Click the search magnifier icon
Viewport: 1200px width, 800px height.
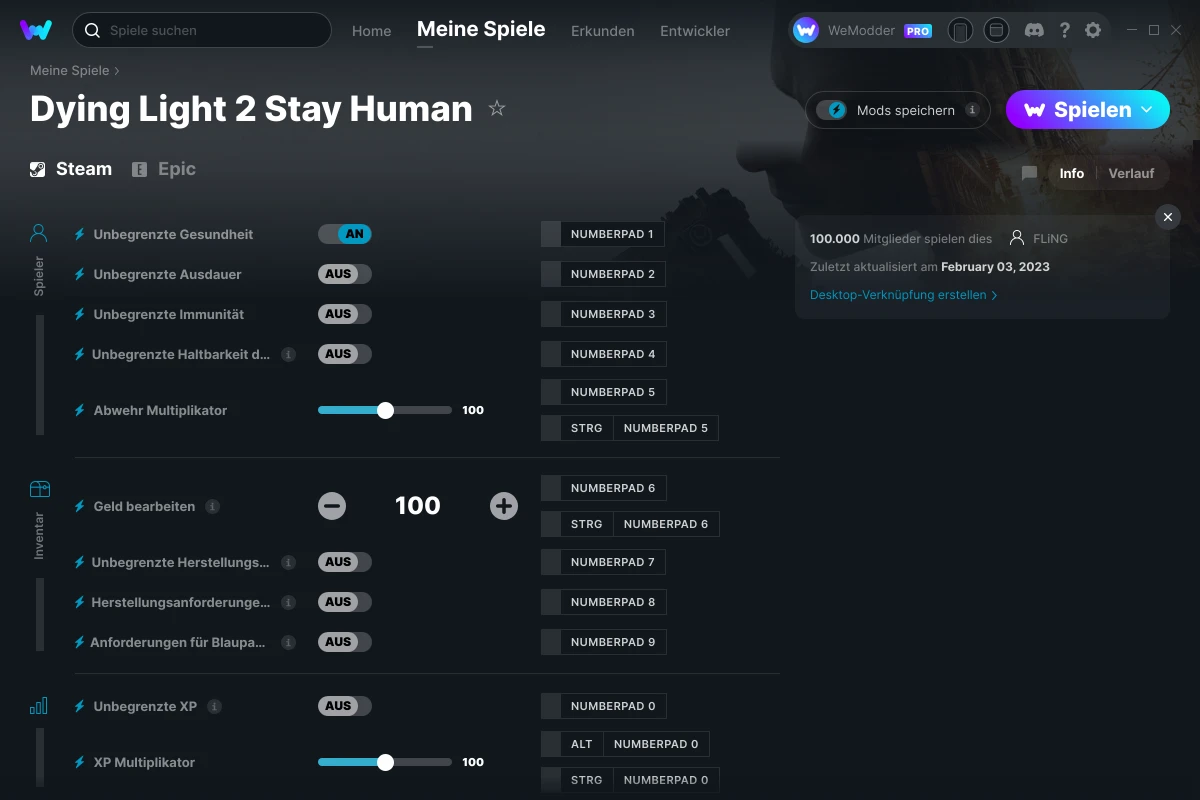coord(92,30)
